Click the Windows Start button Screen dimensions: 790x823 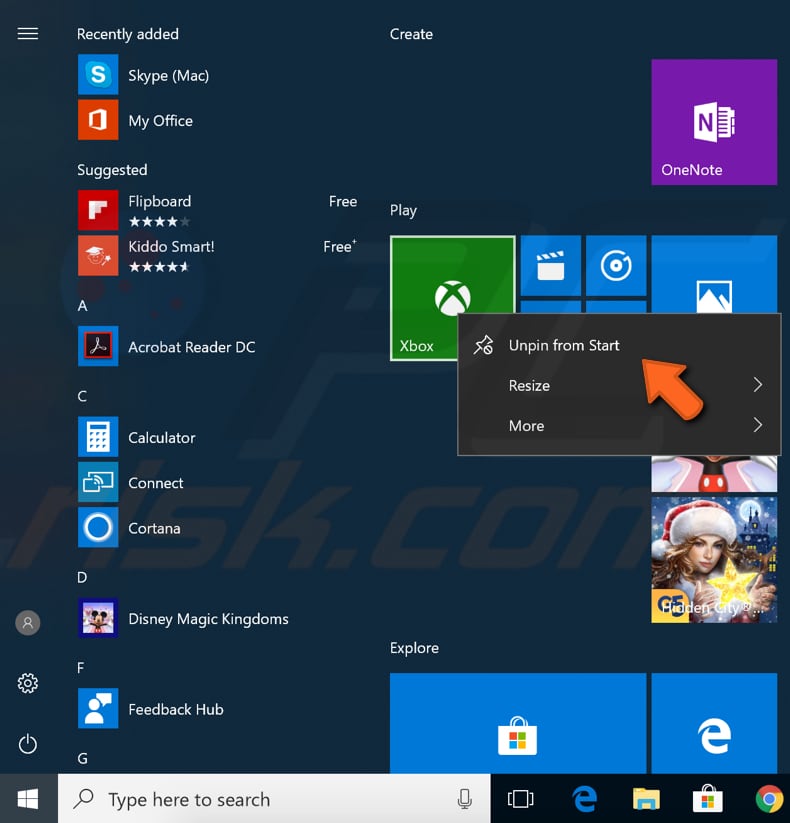click(28, 798)
